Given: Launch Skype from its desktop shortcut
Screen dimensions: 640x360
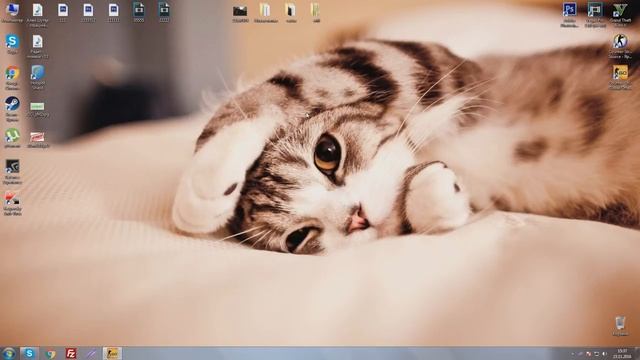Looking at the screenshot, I should click(12, 44).
